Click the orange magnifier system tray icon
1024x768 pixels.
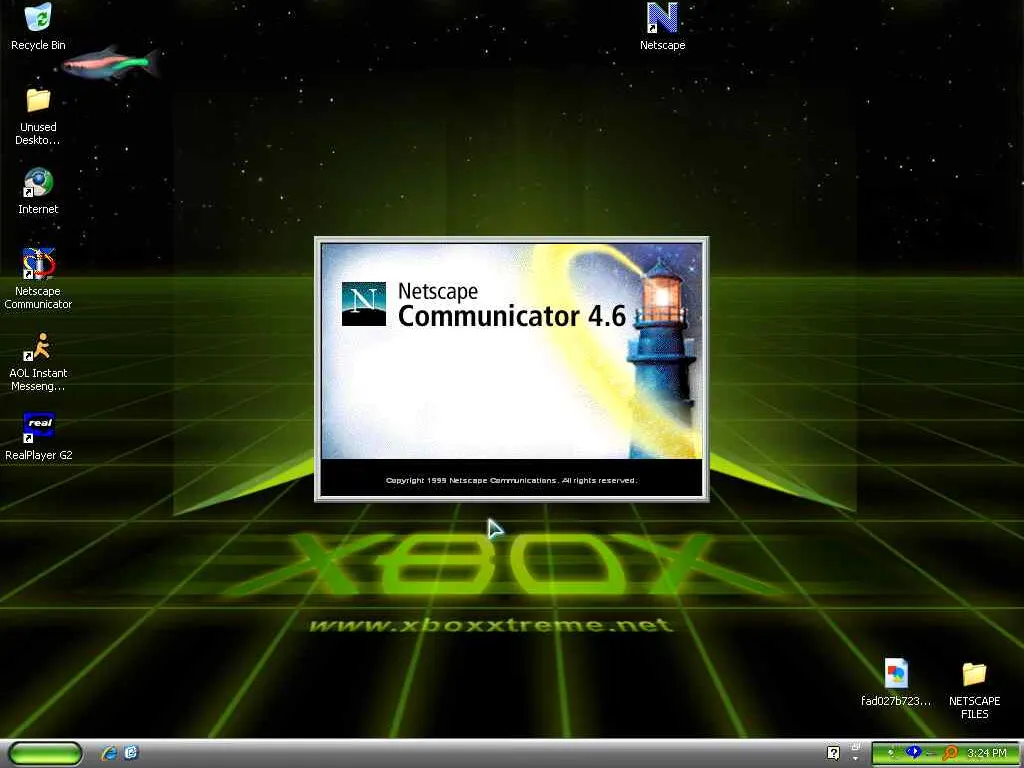point(950,754)
